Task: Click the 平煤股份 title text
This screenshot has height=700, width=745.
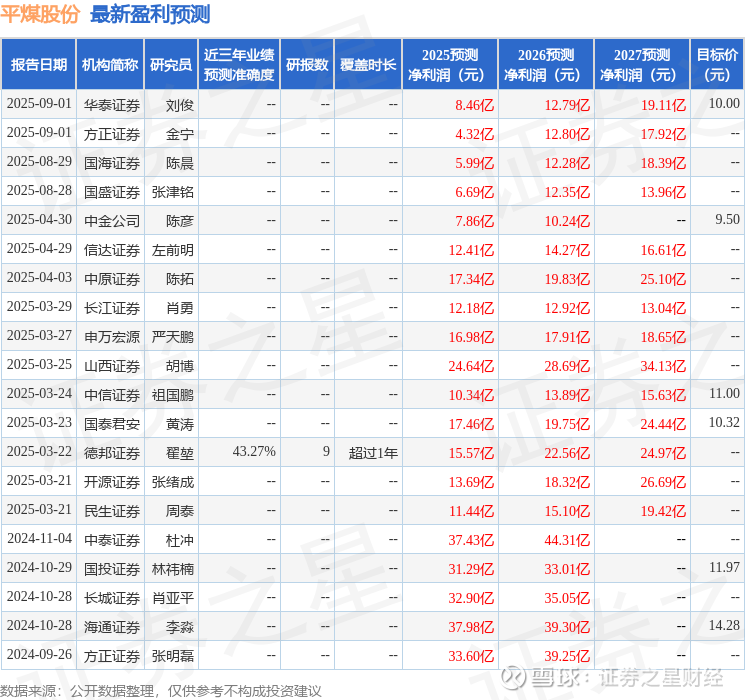Action: click(40, 14)
